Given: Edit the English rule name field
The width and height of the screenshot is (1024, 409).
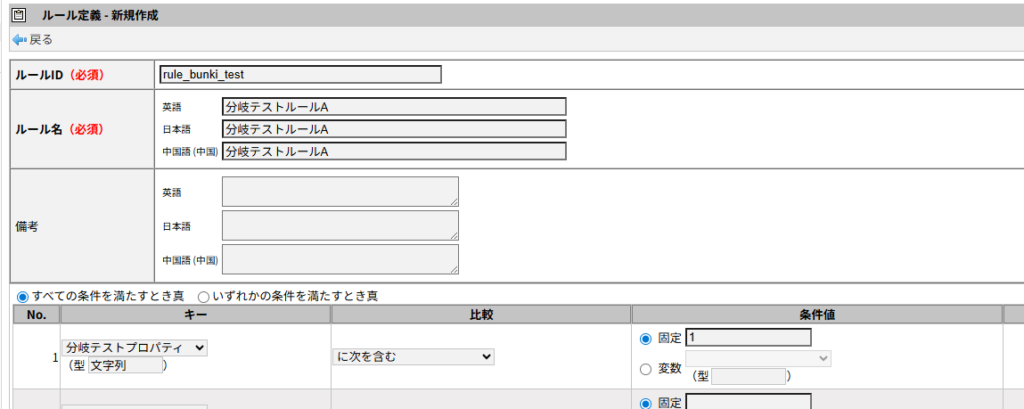Looking at the screenshot, I should pyautogui.click(x=394, y=107).
